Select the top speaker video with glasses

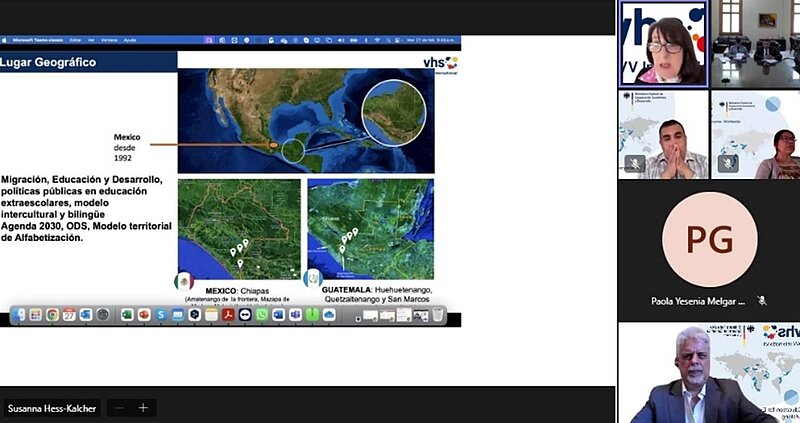(x=662, y=44)
